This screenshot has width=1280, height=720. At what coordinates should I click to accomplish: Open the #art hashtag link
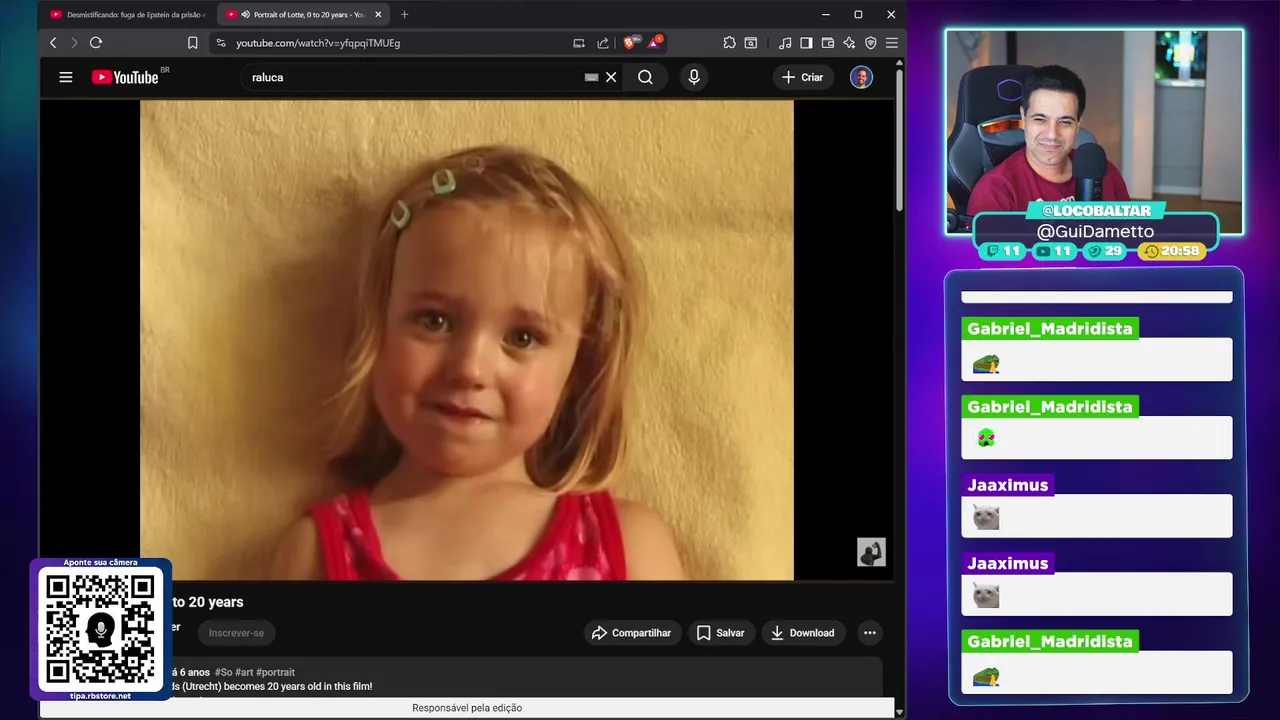click(244, 672)
